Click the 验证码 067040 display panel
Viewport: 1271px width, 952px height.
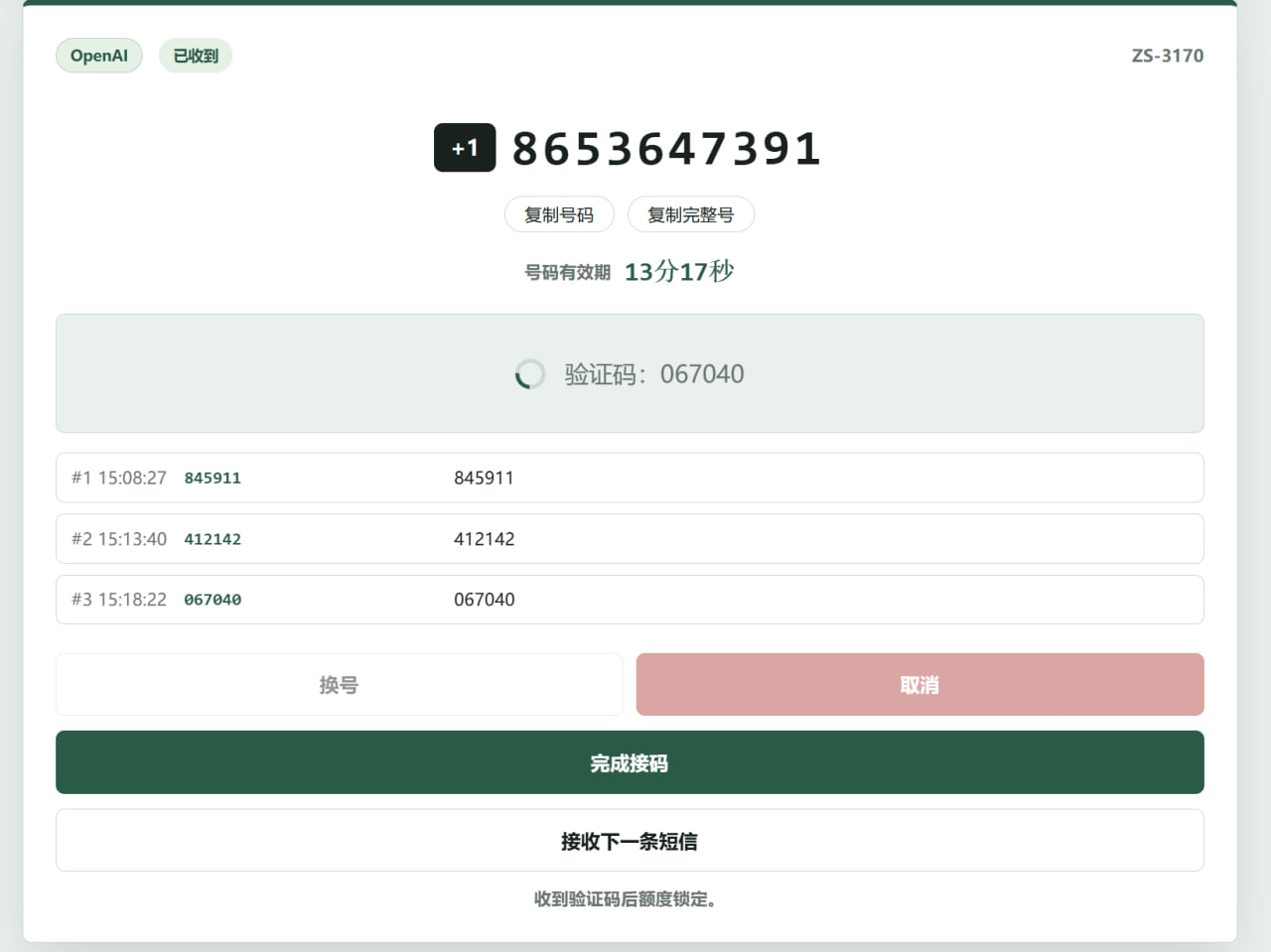tap(630, 373)
